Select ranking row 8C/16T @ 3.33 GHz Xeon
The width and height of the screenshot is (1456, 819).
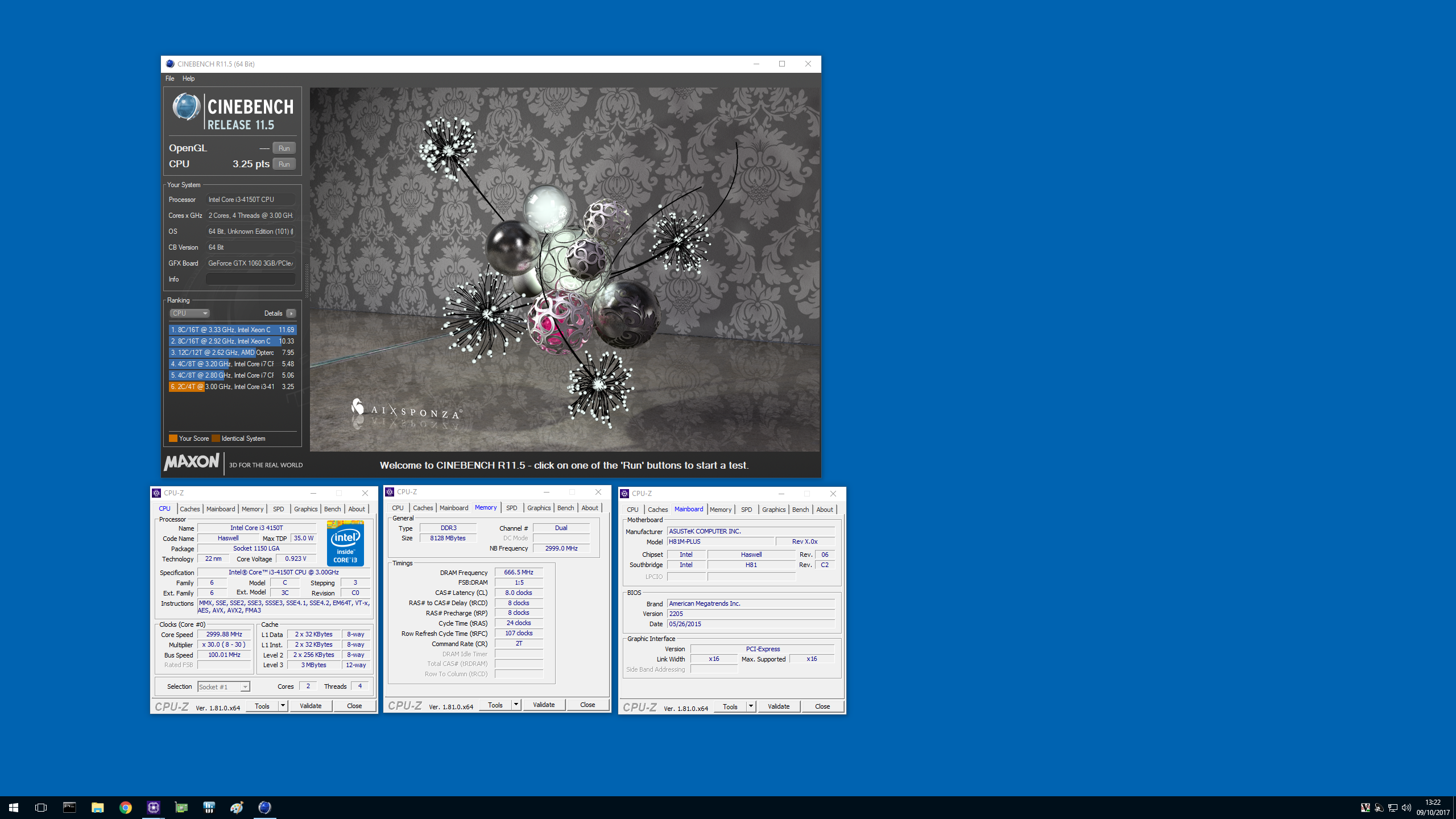(x=232, y=330)
